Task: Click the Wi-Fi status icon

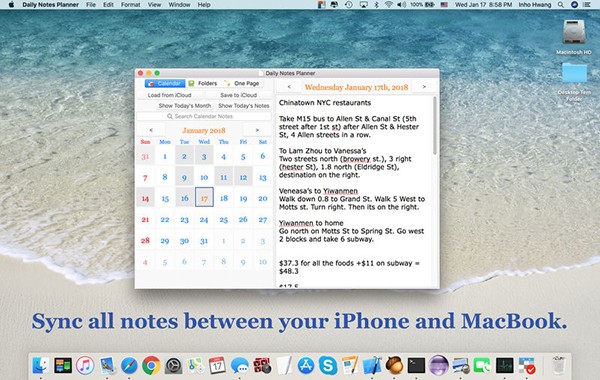Action: tap(389, 5)
